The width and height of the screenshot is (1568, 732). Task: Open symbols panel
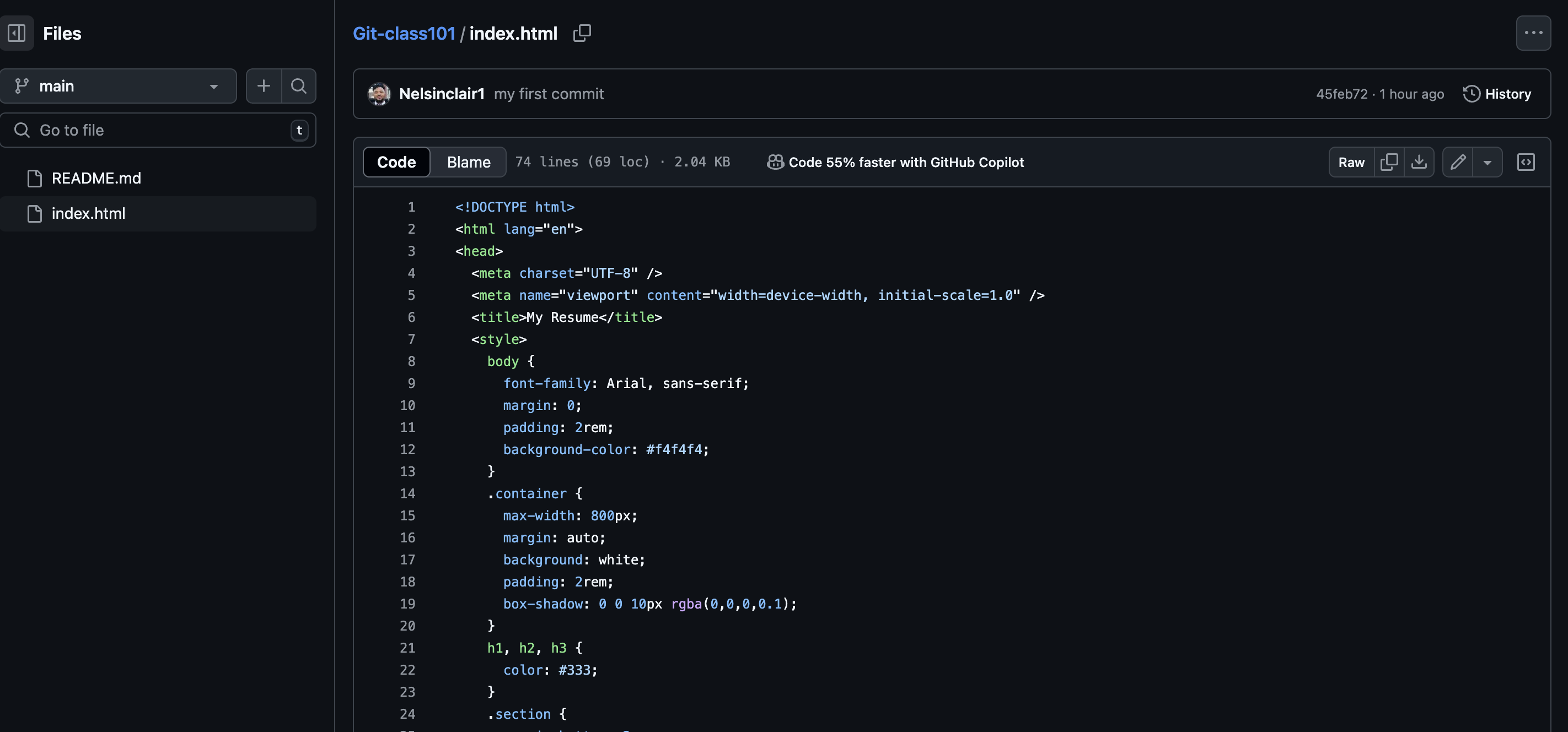pyautogui.click(x=1526, y=162)
